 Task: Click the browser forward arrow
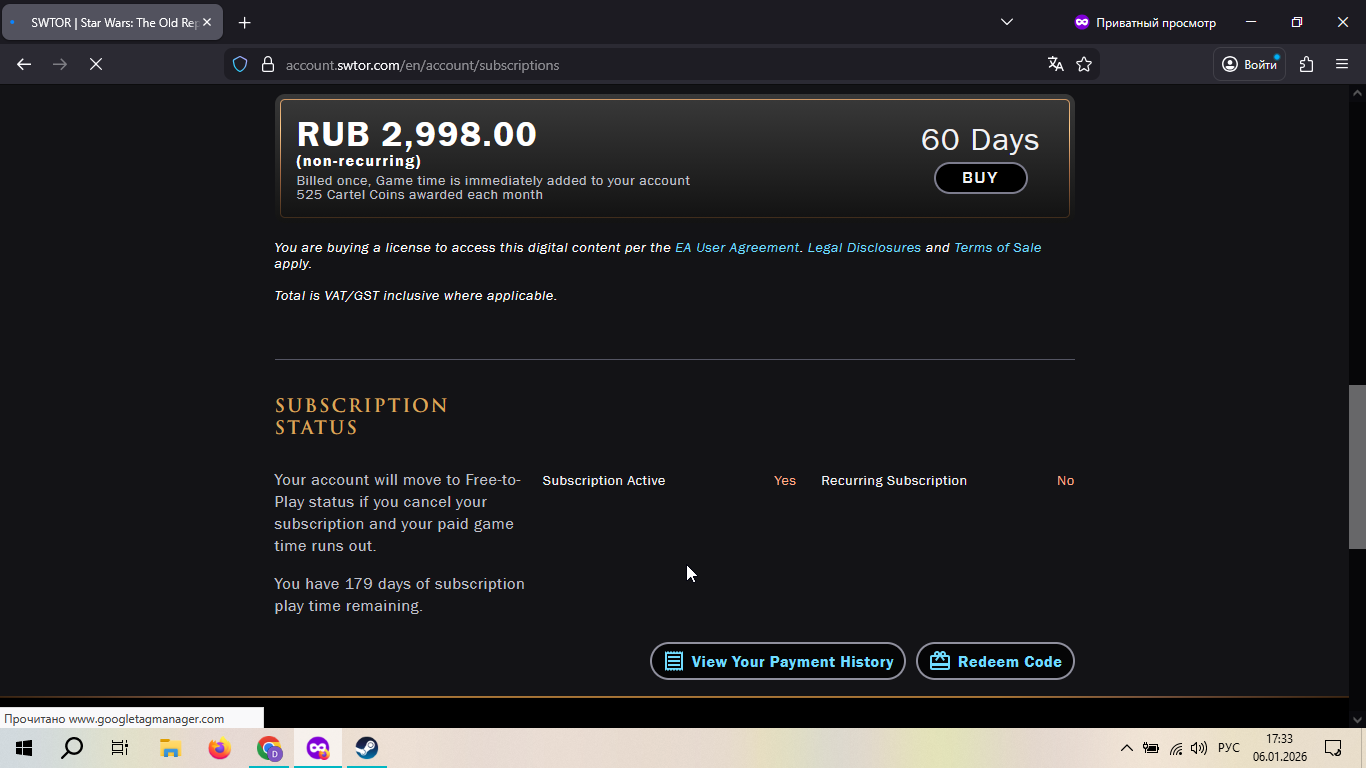[x=60, y=64]
